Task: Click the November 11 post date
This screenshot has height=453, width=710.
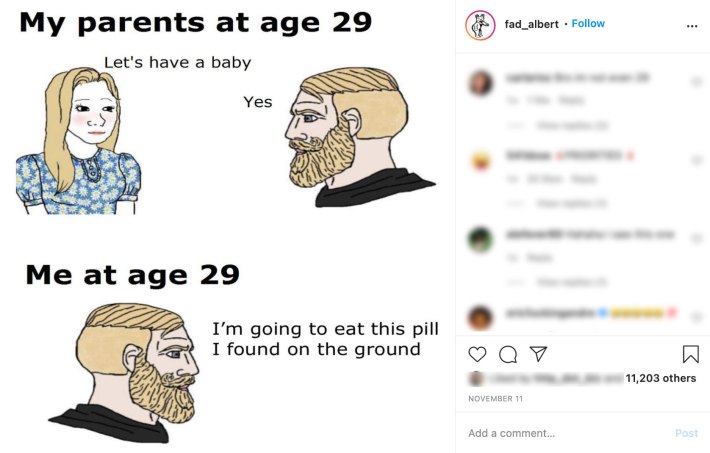Action: click(495, 399)
